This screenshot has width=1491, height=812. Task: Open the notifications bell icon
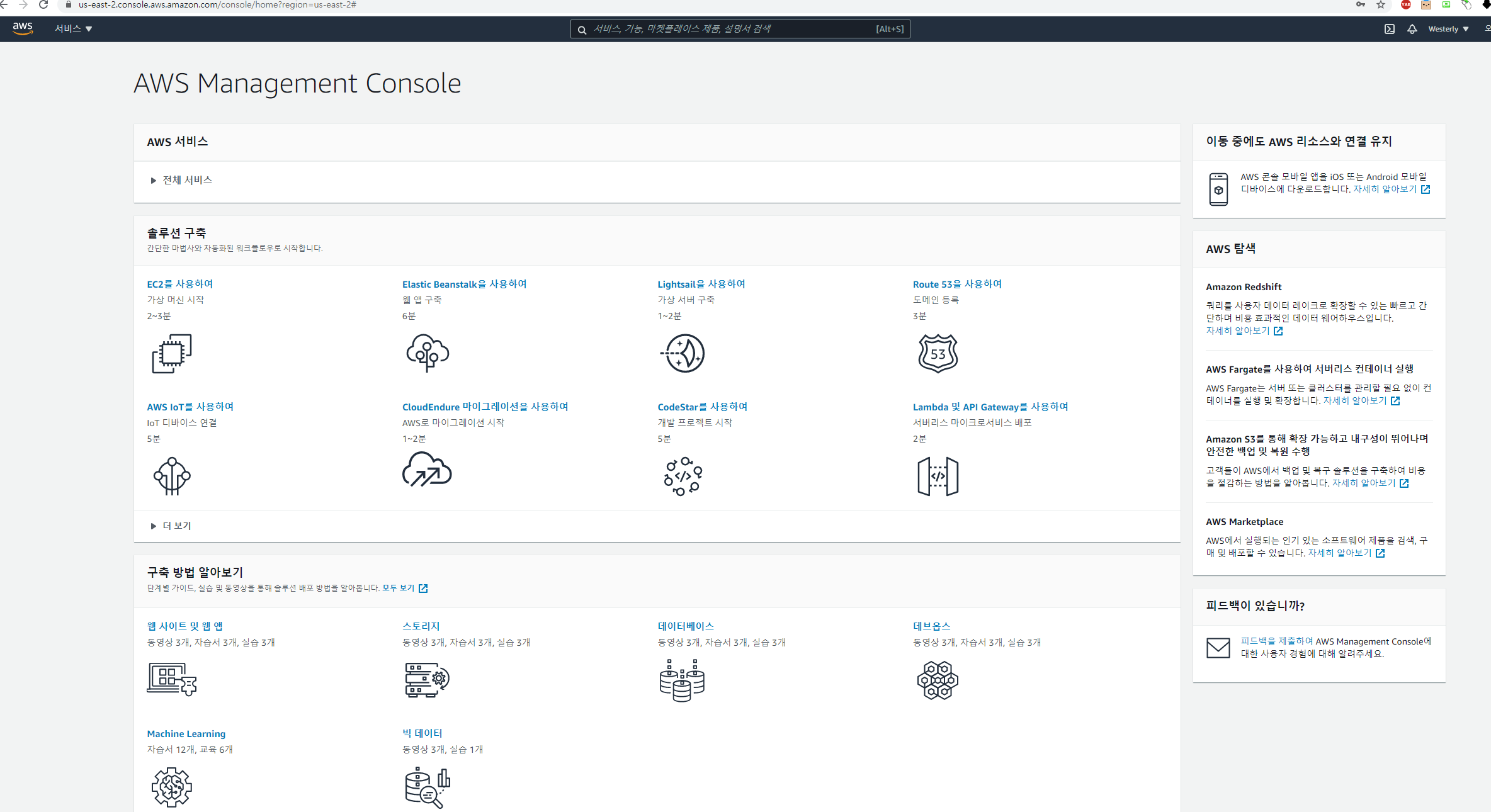tap(1412, 29)
